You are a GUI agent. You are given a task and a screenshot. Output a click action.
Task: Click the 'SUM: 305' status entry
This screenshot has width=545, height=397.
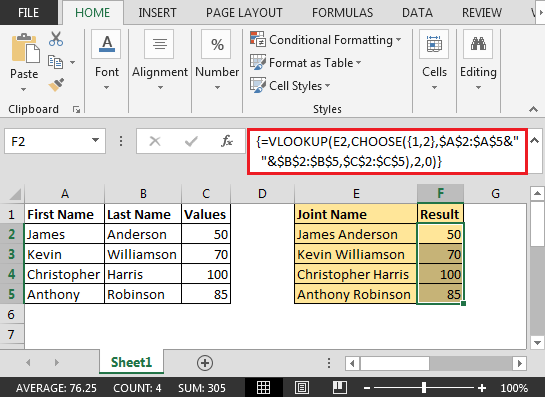coord(202,388)
